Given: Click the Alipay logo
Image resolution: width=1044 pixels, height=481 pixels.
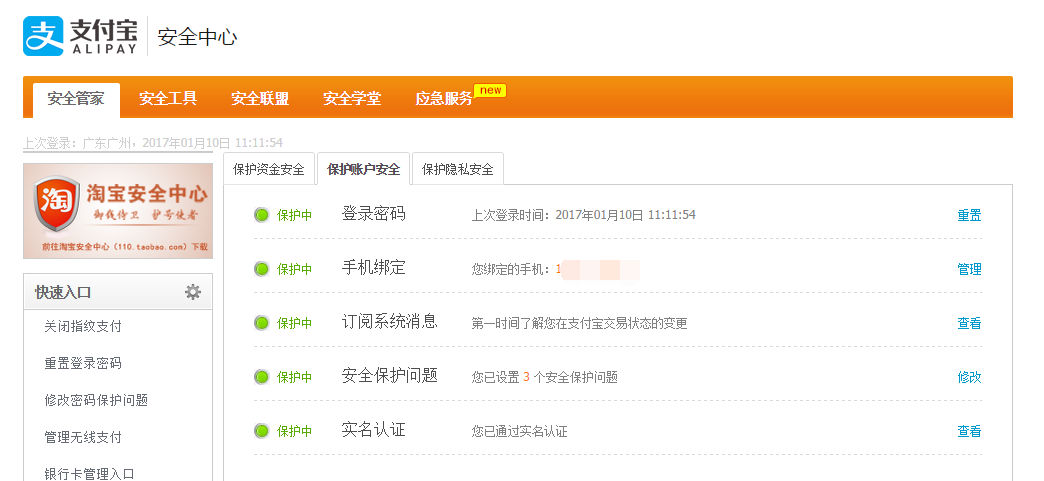Looking at the screenshot, I should click(x=80, y=36).
